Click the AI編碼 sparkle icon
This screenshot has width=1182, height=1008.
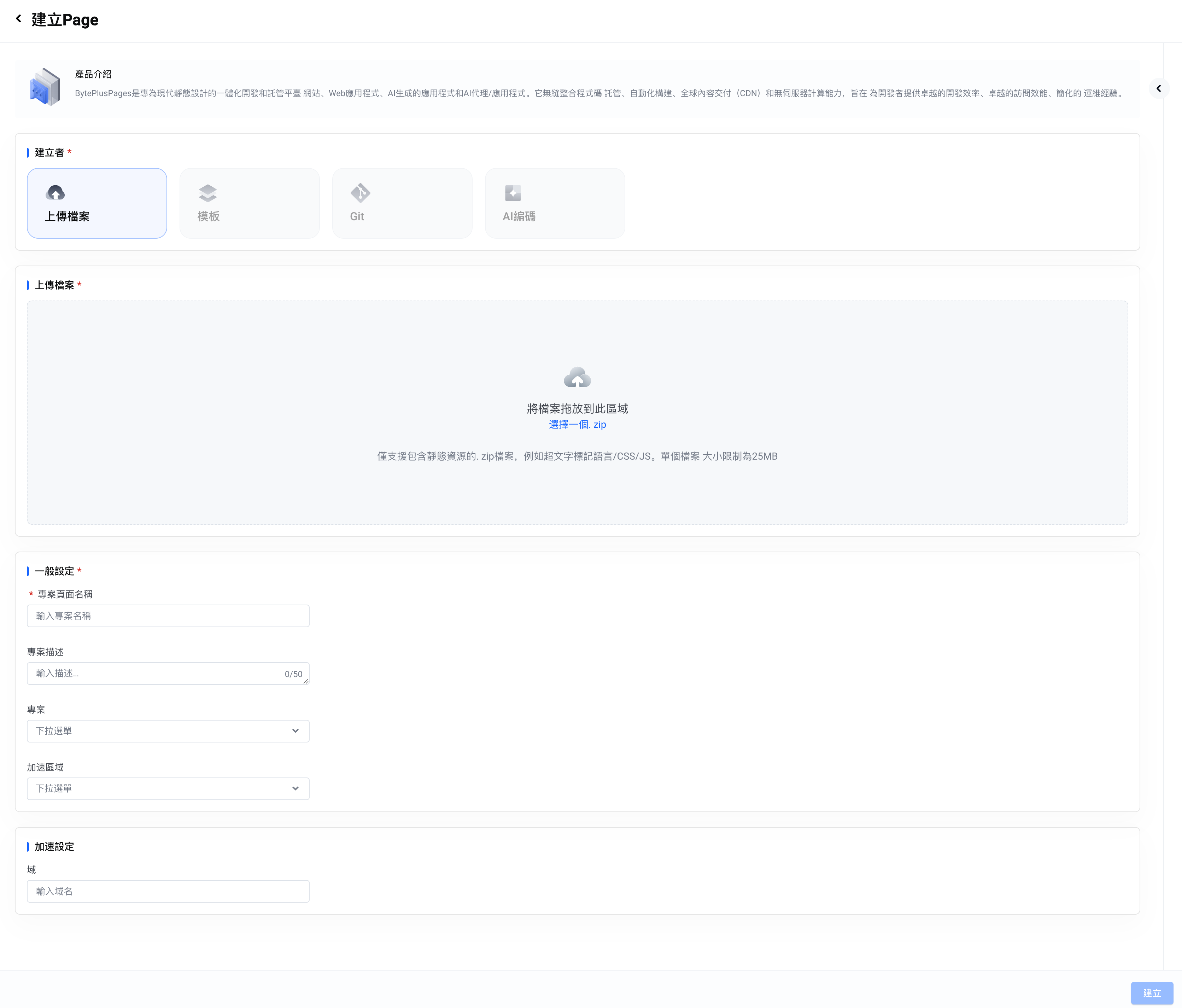click(512, 193)
